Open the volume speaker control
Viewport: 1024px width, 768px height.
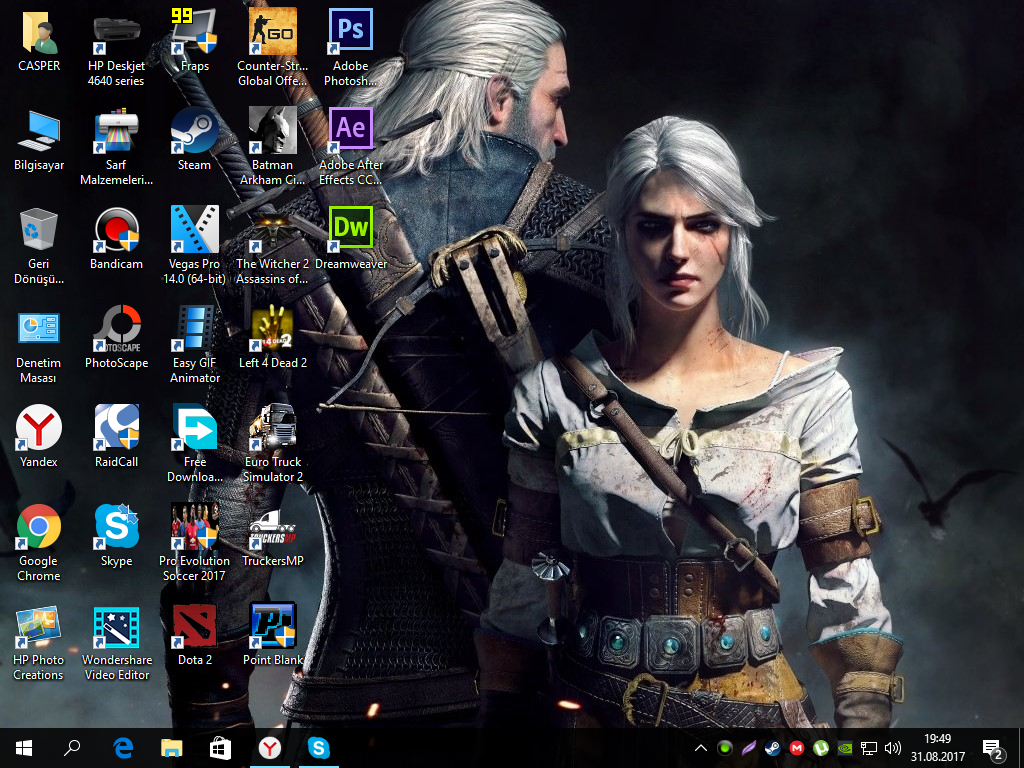[892, 748]
